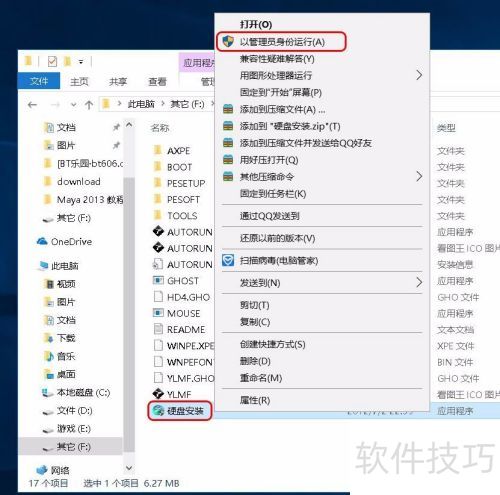Click the AXPE folder icon
500x495 pixels.
coord(158,150)
